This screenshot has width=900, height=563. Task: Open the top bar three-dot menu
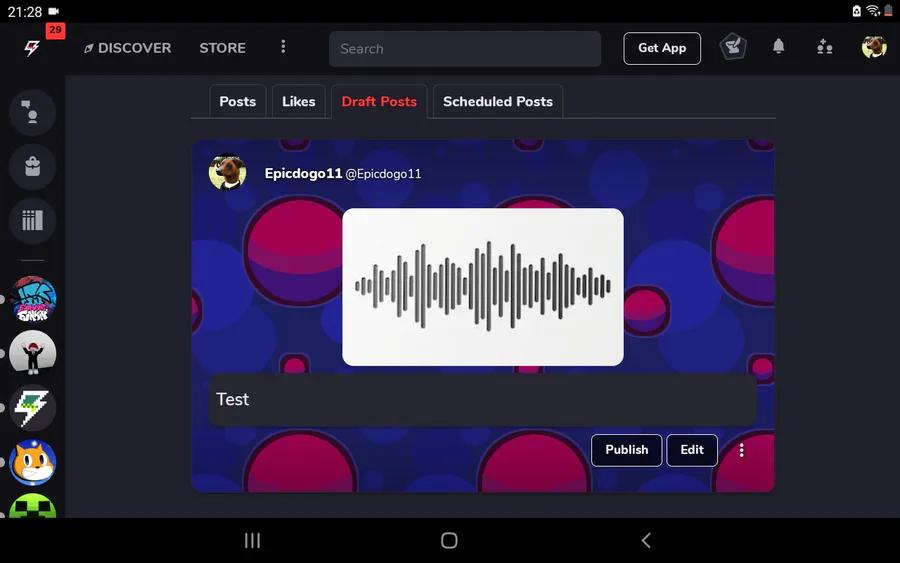(283, 46)
